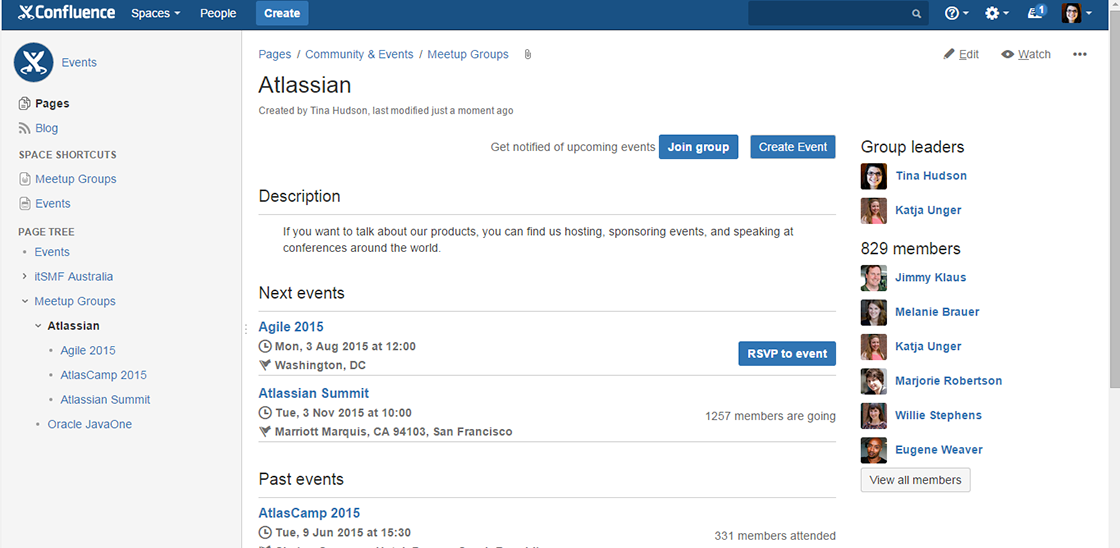Click the location icon beside Washington, DC
The width and height of the screenshot is (1120, 548).
click(265, 365)
